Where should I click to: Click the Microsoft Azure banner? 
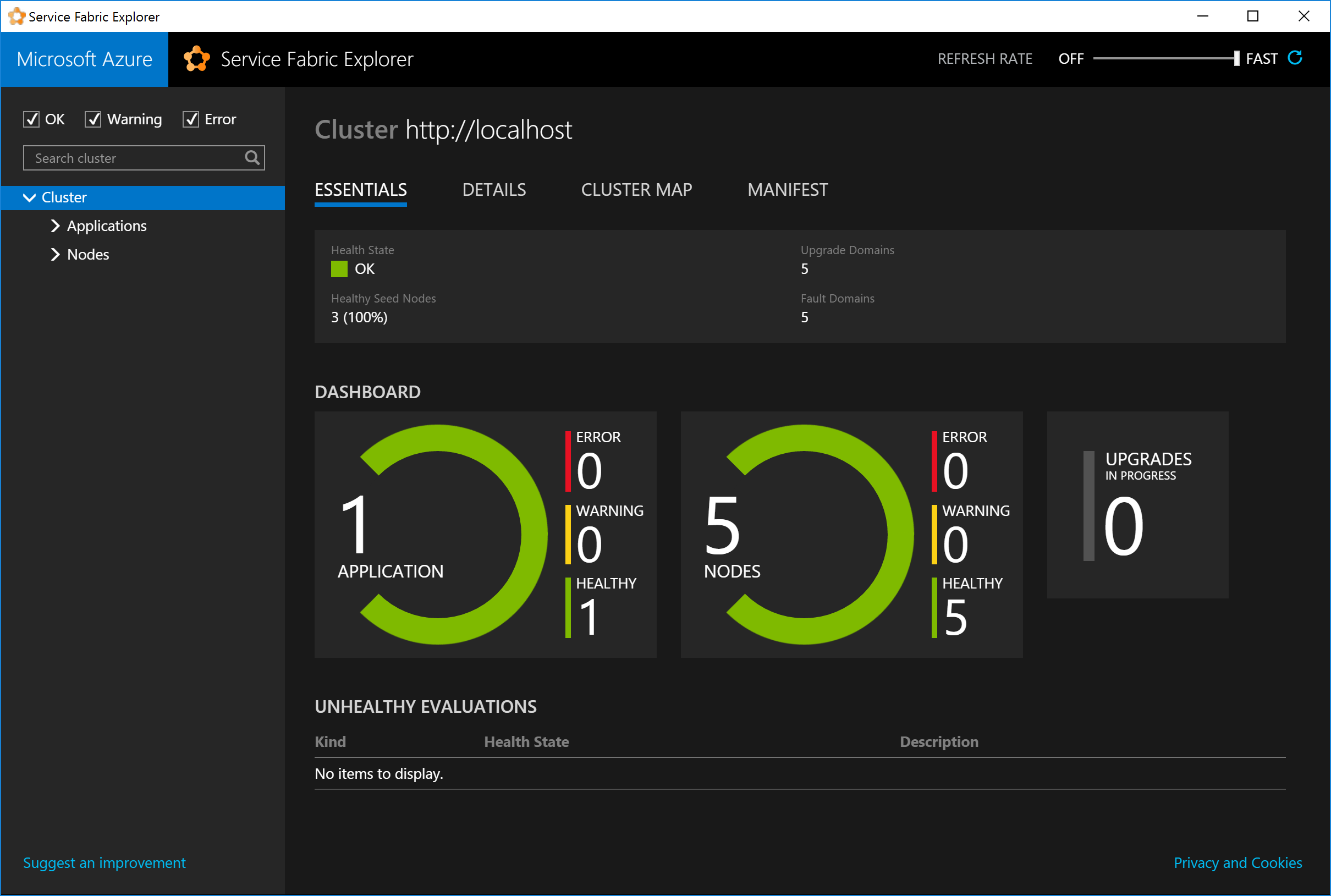tap(85, 59)
